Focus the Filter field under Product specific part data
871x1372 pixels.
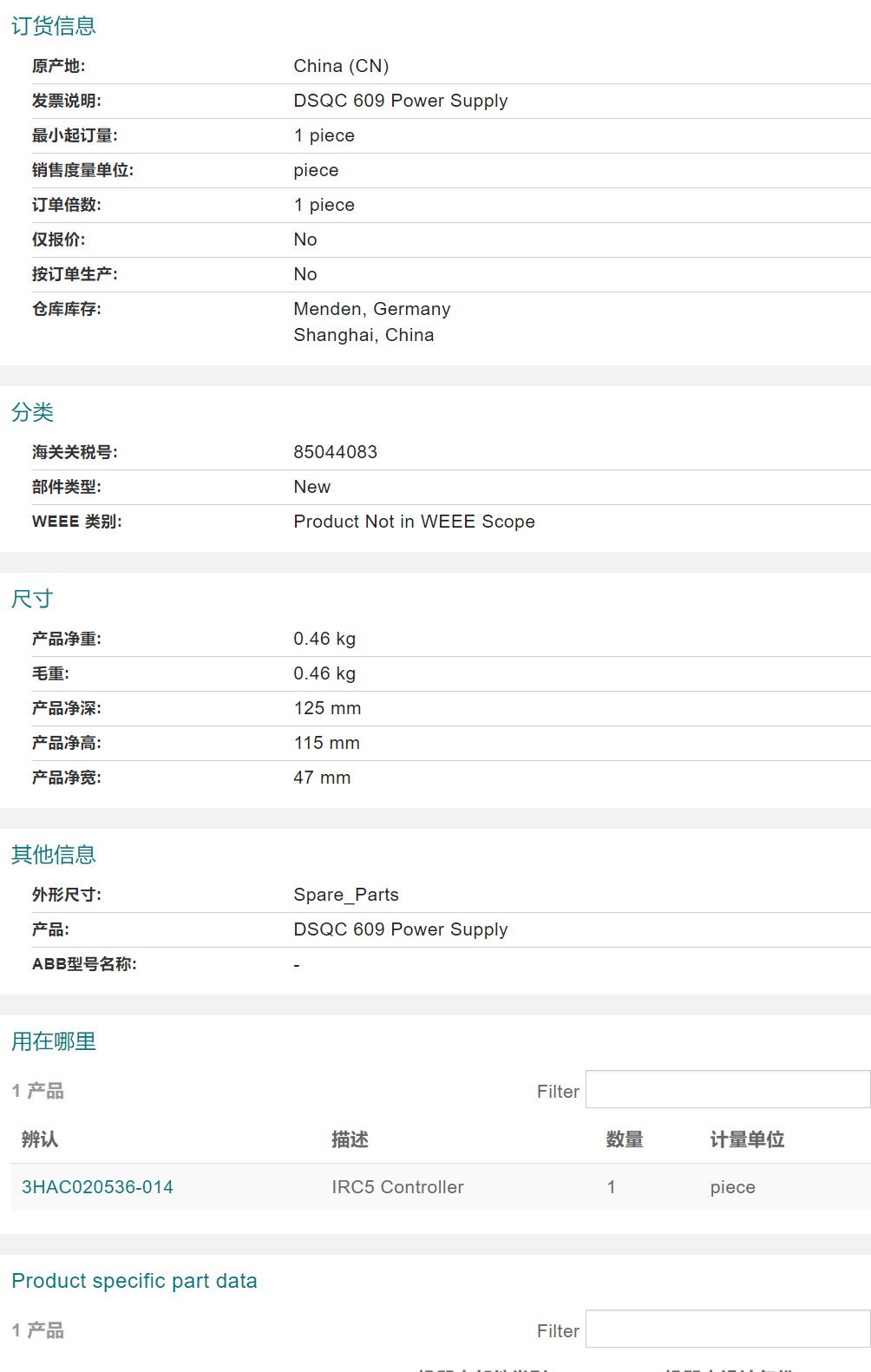point(727,1329)
